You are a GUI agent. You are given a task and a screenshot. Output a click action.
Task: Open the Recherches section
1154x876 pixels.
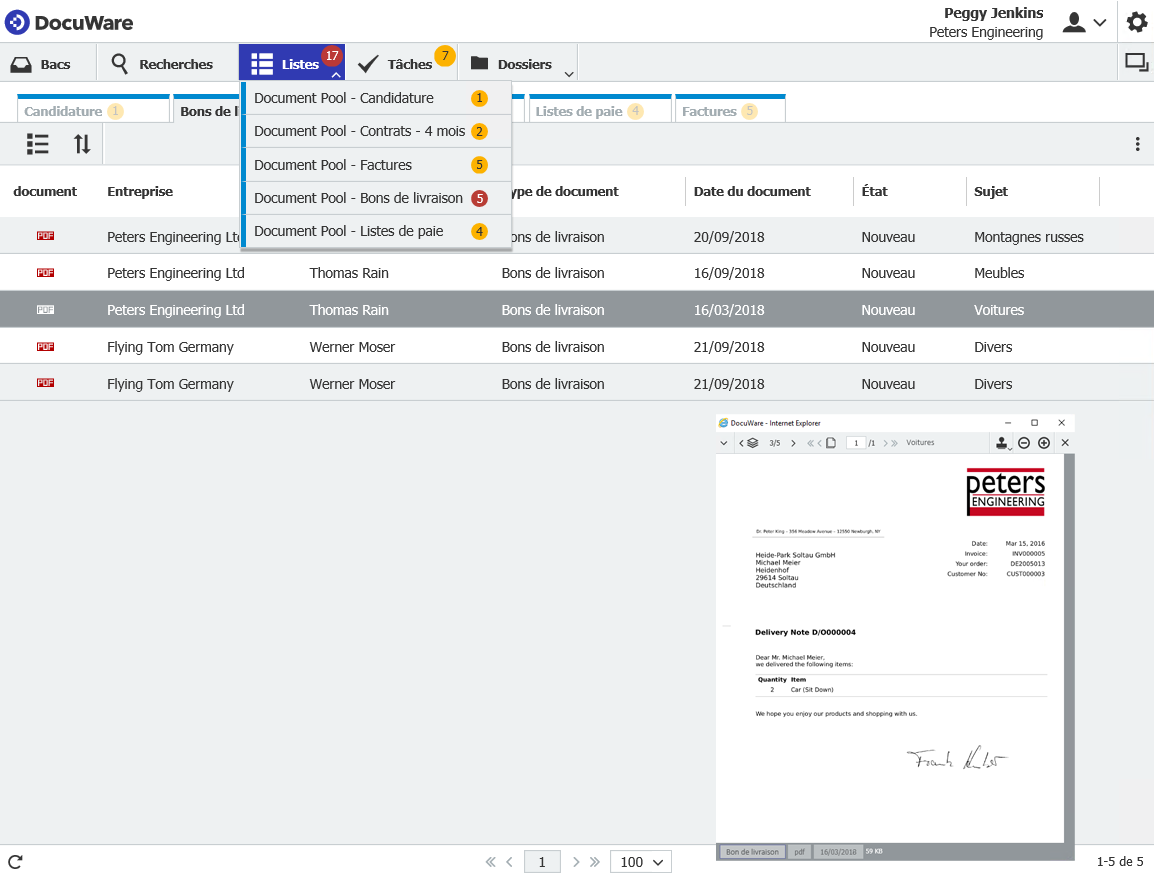coord(165,62)
